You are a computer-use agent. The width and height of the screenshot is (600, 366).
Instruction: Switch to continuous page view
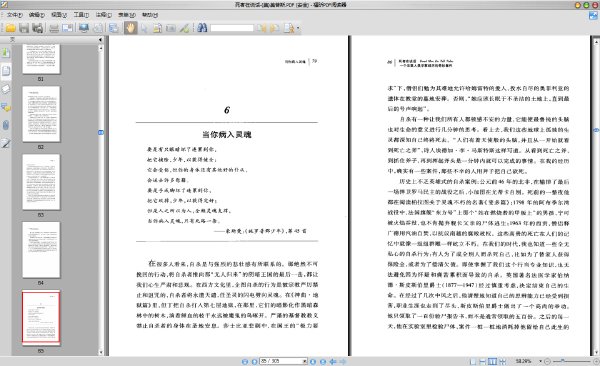pyautogui.click(x=483, y=361)
